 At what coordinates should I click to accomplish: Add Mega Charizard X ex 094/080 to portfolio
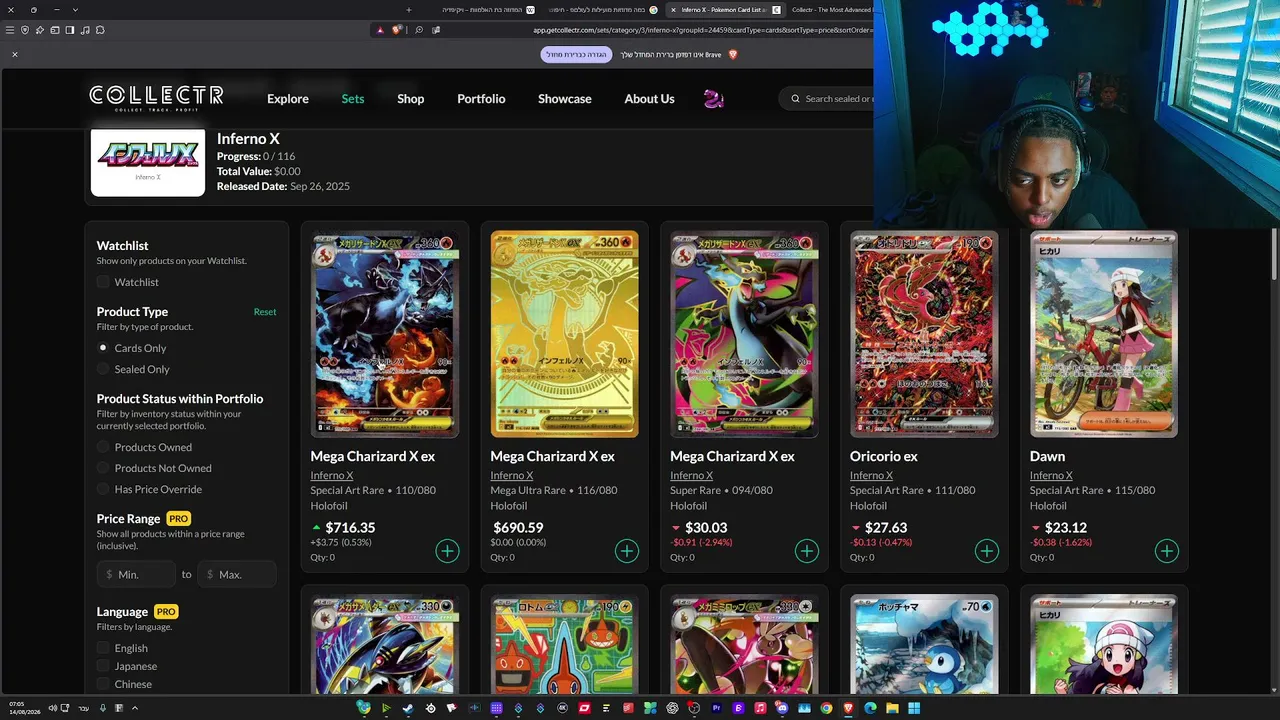(807, 551)
